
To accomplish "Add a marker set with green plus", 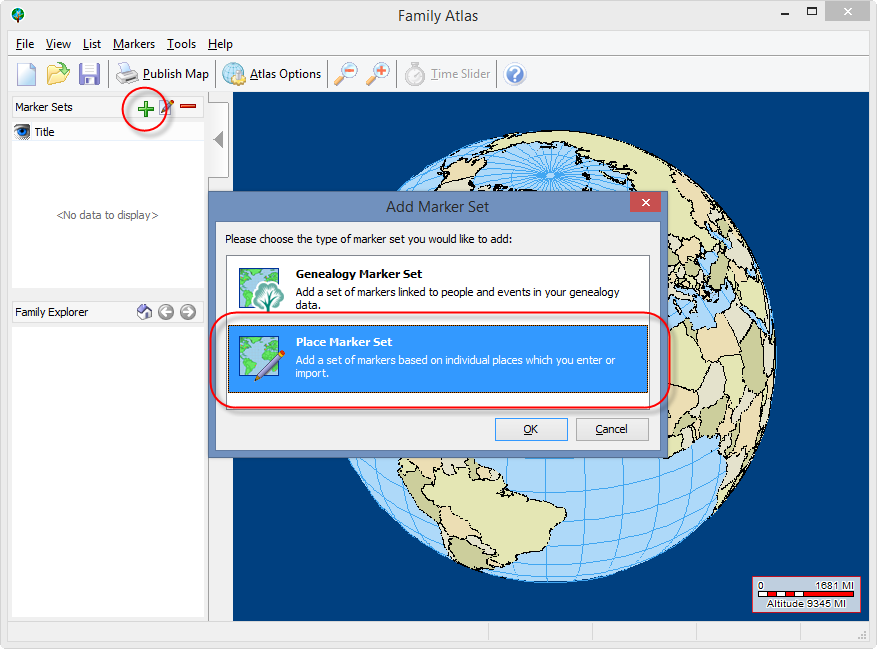I will click(x=145, y=109).
